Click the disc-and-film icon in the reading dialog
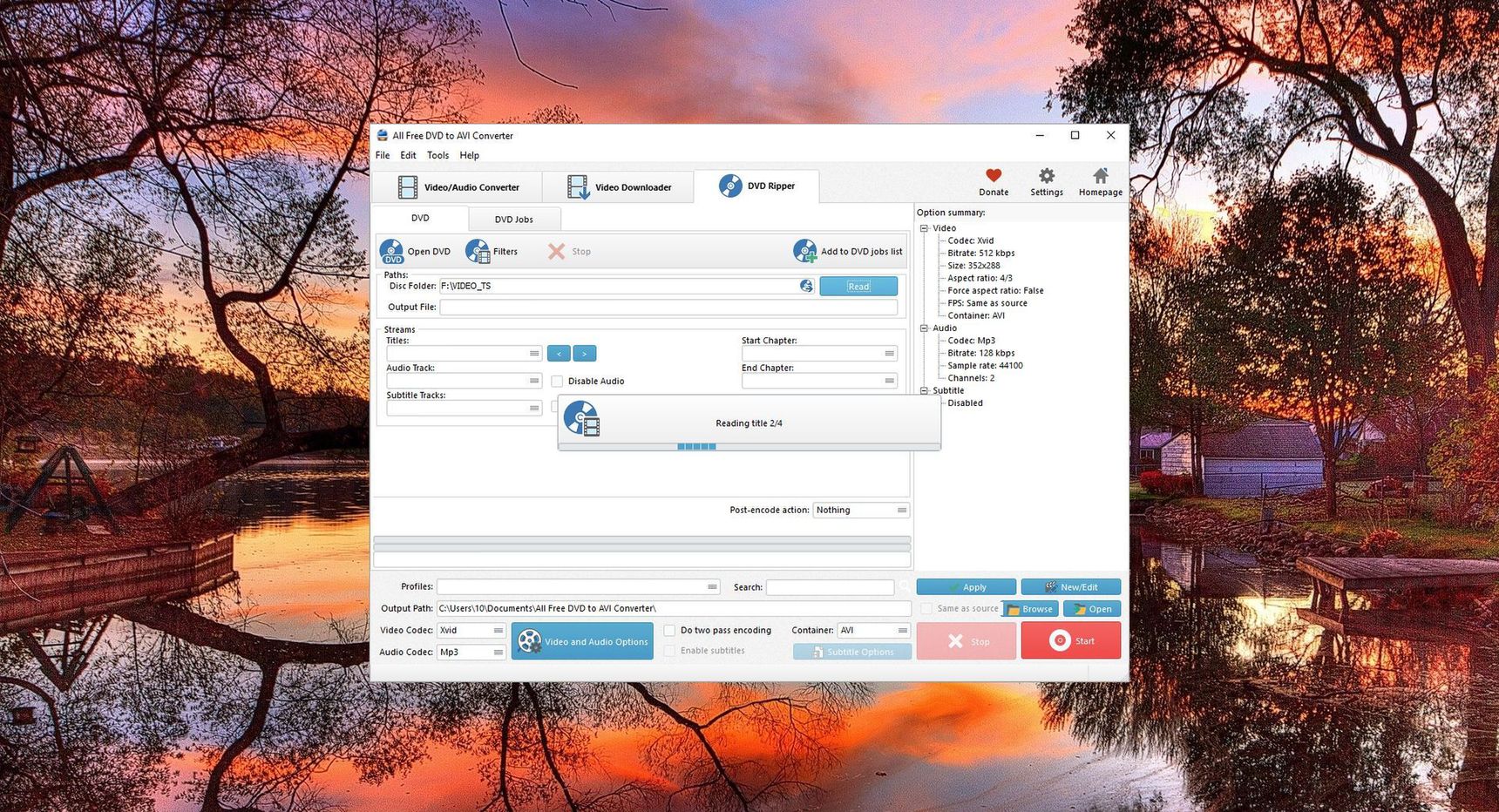The height and width of the screenshot is (812, 1499). [581, 419]
